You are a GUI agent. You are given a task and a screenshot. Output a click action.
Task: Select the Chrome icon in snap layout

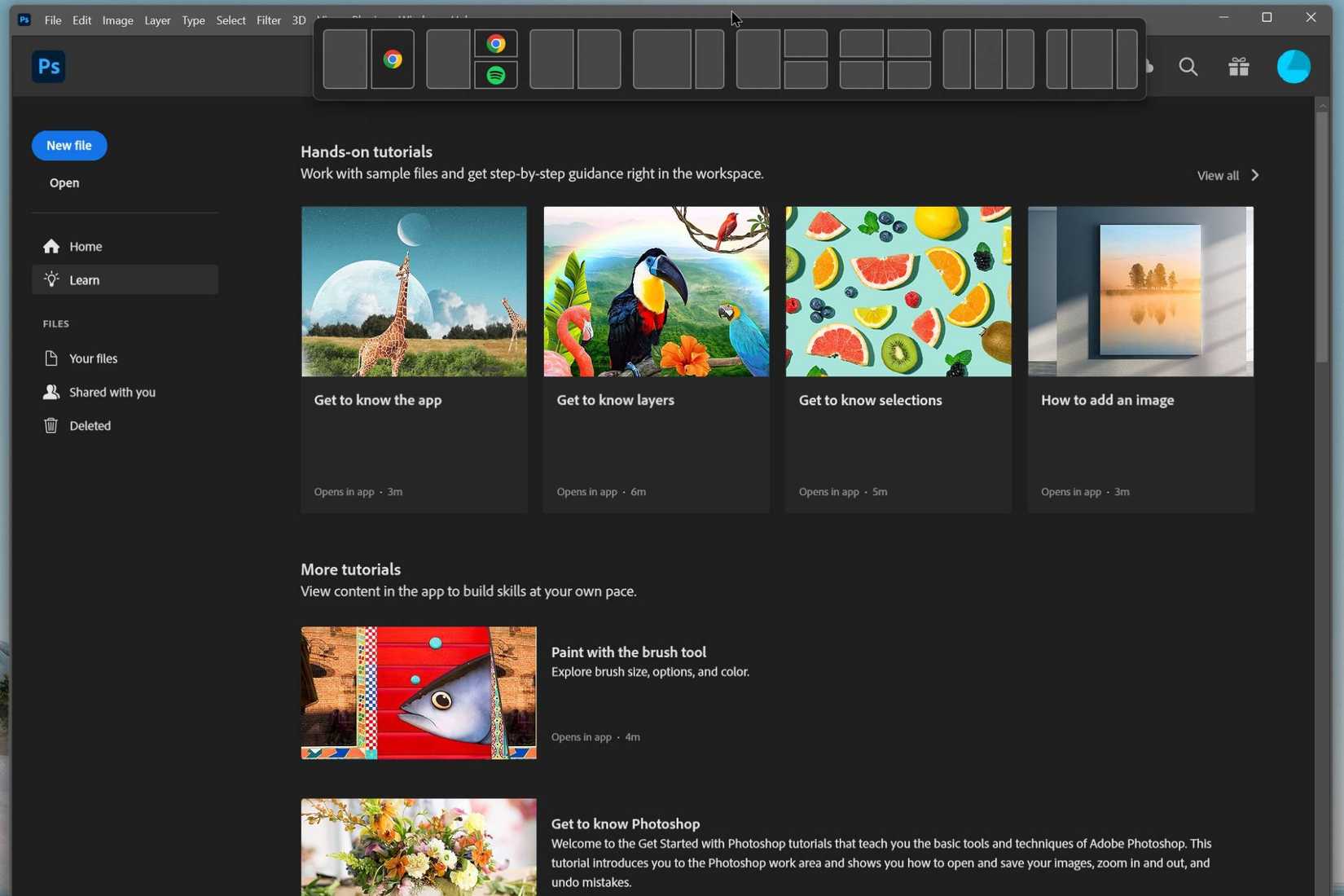pyautogui.click(x=393, y=59)
